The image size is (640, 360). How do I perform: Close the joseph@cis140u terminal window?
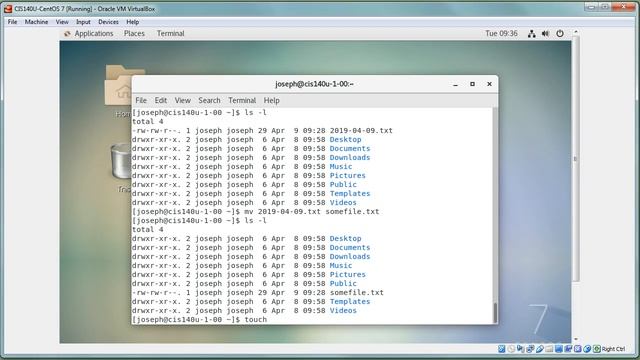(x=489, y=84)
